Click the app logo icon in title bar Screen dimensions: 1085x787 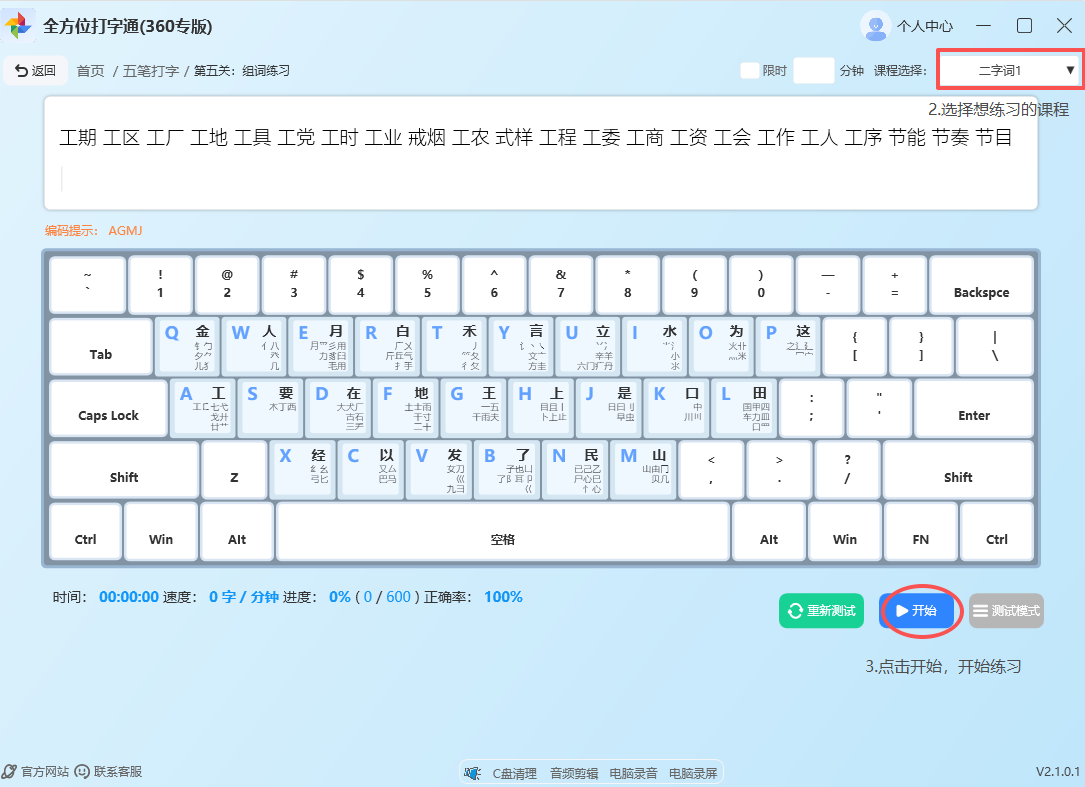pyautogui.click(x=20, y=26)
